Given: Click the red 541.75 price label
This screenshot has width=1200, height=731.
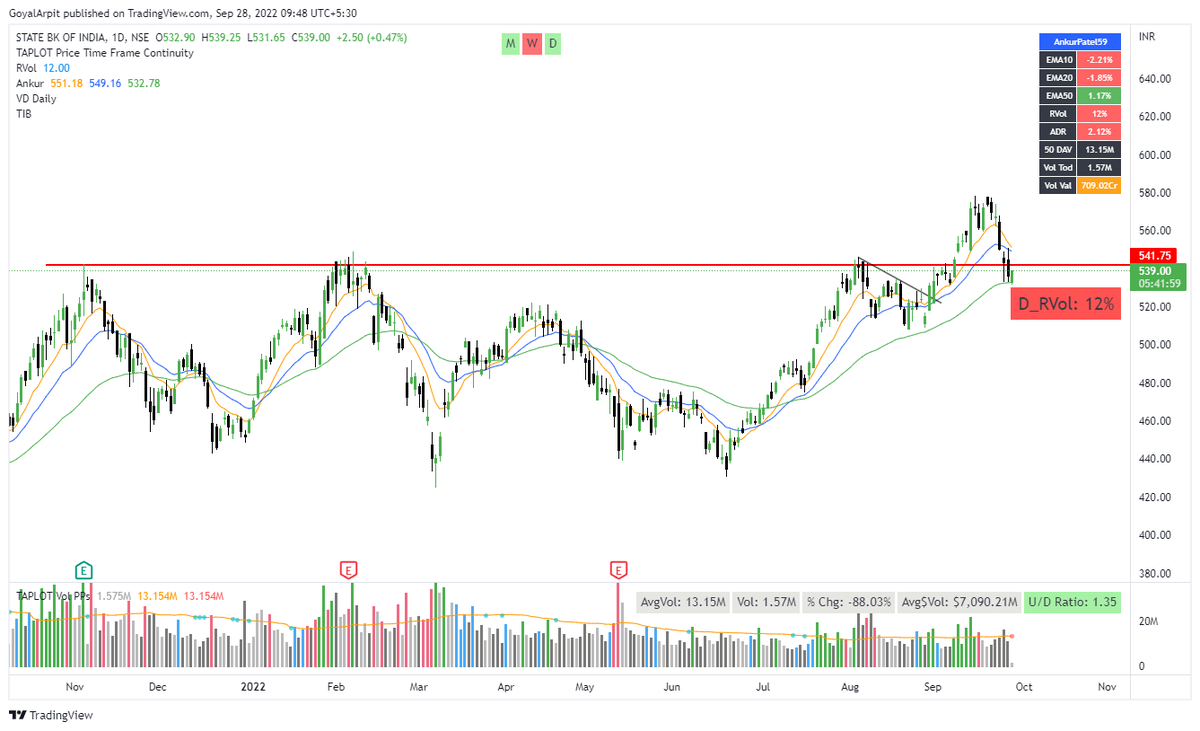Looking at the screenshot, I should [x=1153, y=255].
